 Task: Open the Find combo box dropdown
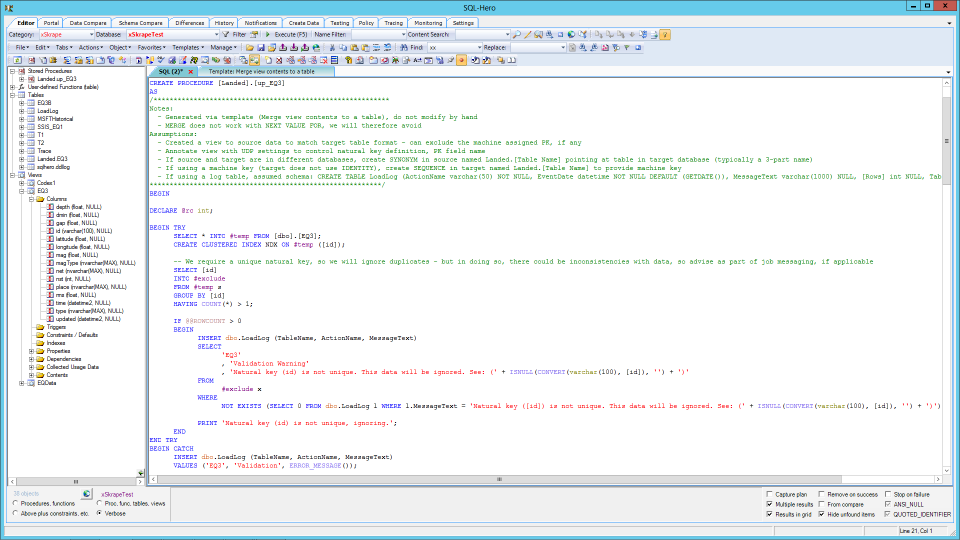pos(479,47)
